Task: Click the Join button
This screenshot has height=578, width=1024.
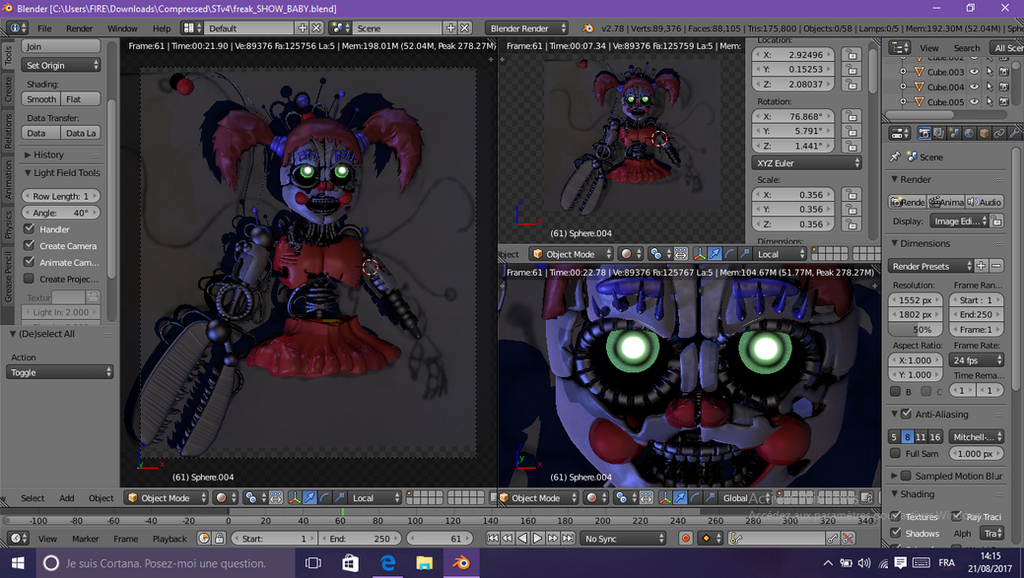Action: [61, 46]
